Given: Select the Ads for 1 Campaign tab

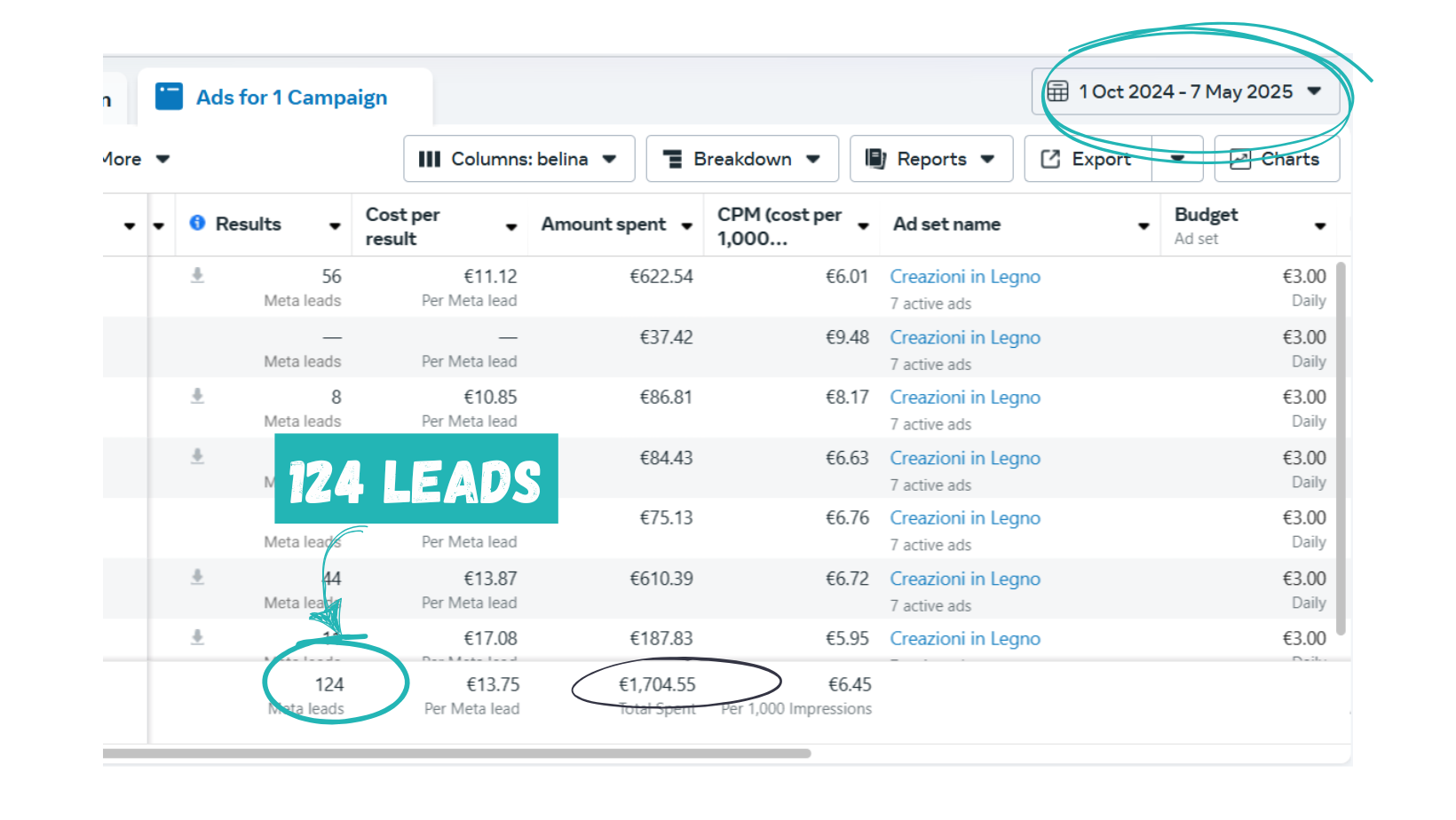Looking at the screenshot, I should point(290,97).
